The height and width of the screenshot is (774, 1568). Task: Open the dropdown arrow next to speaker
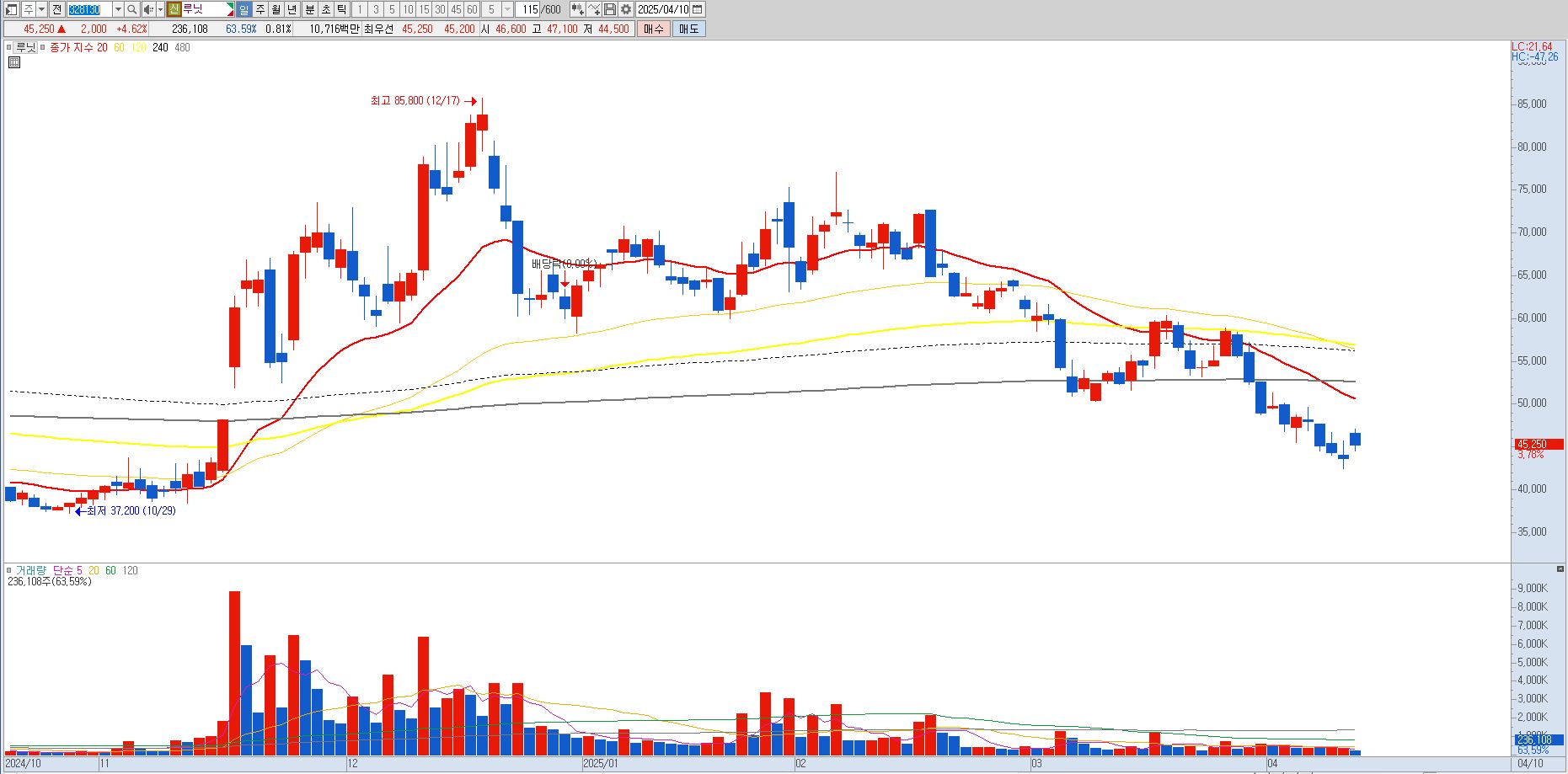160,9
